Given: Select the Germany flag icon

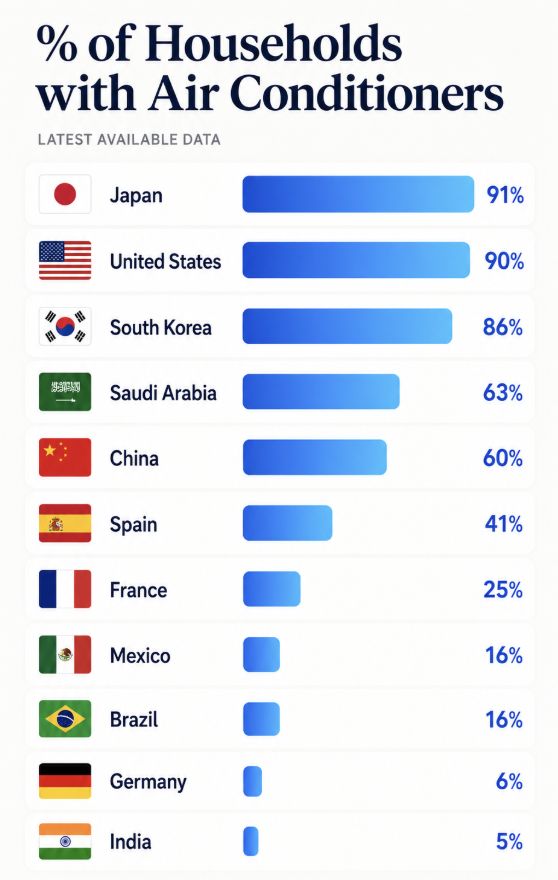Looking at the screenshot, I should [x=65, y=781].
